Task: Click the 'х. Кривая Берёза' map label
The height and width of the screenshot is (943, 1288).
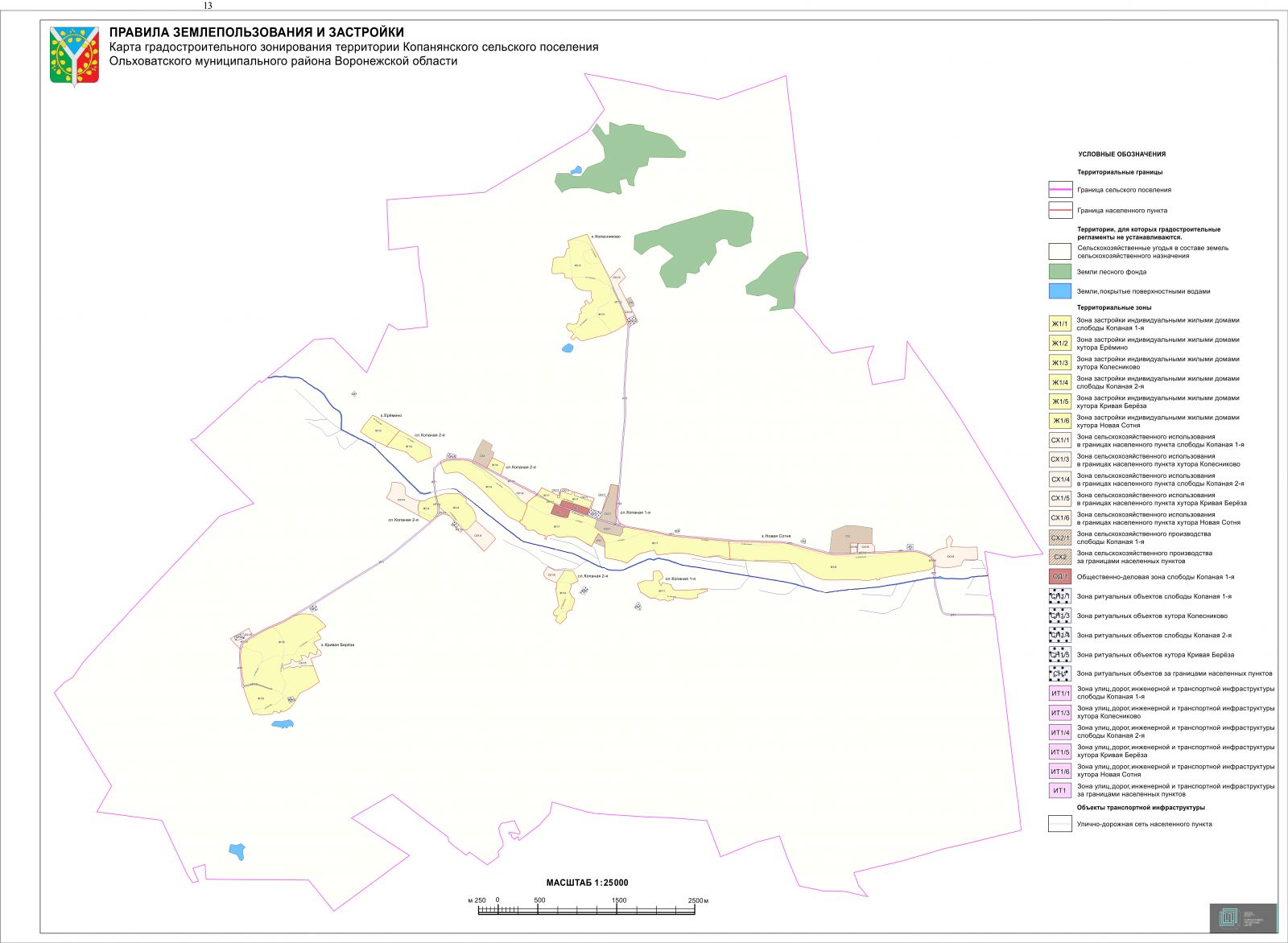Action: click(x=337, y=644)
